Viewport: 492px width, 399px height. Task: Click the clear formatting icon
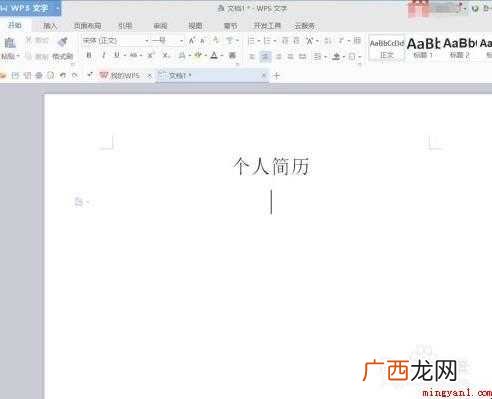click(216, 40)
